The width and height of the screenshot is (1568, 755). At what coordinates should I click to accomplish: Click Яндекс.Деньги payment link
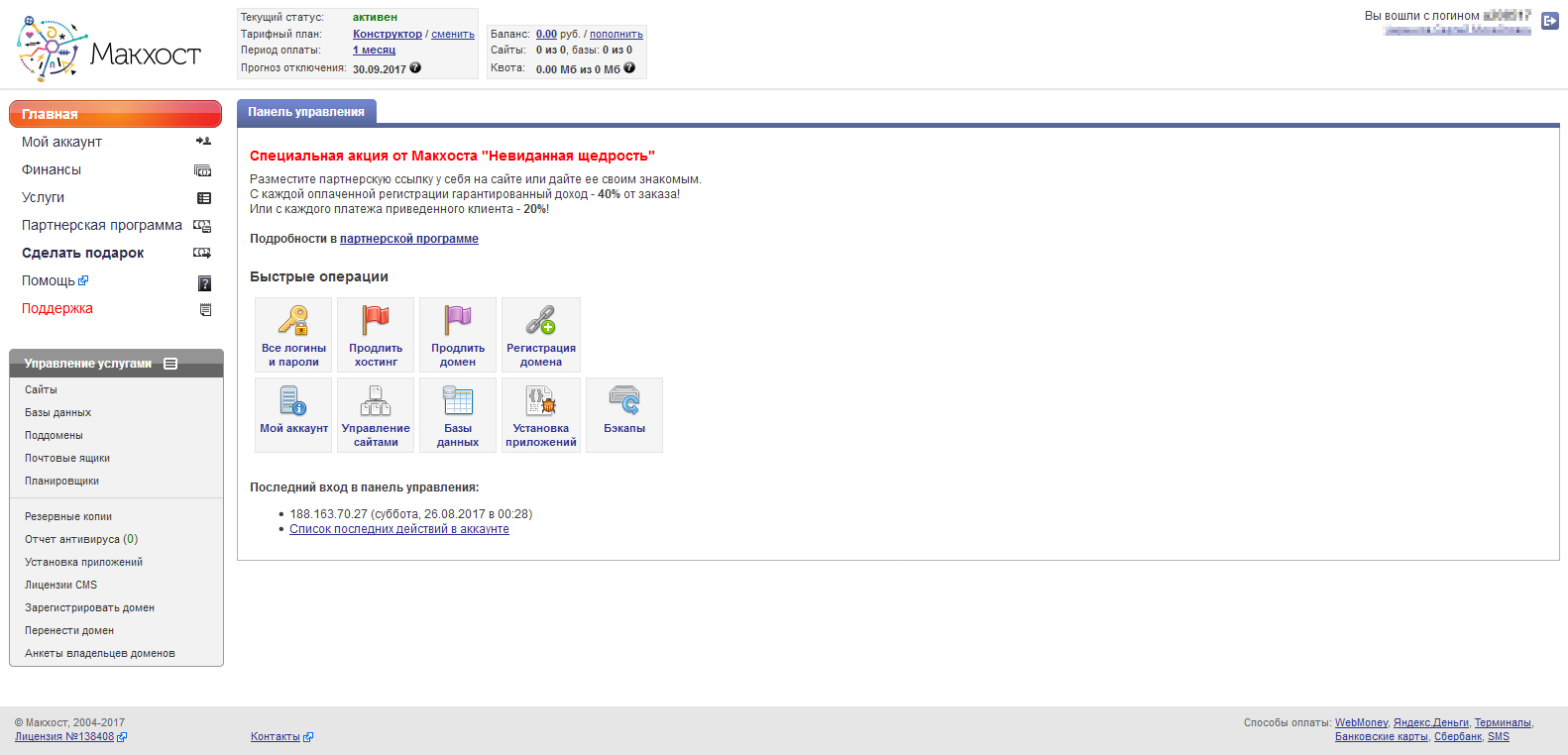[1431, 722]
